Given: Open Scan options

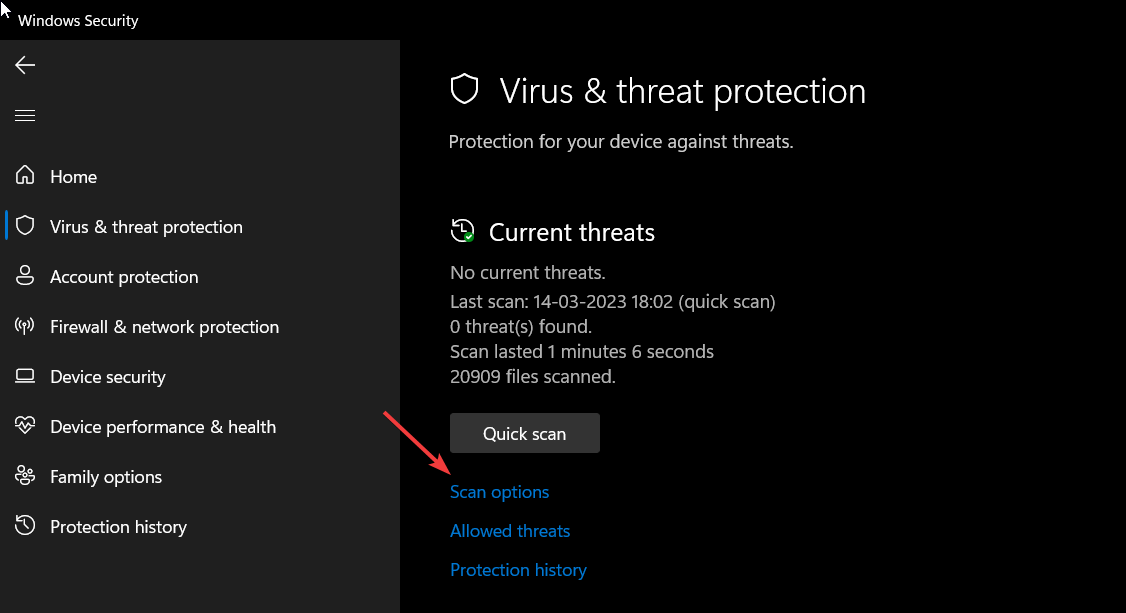Looking at the screenshot, I should click(x=499, y=491).
